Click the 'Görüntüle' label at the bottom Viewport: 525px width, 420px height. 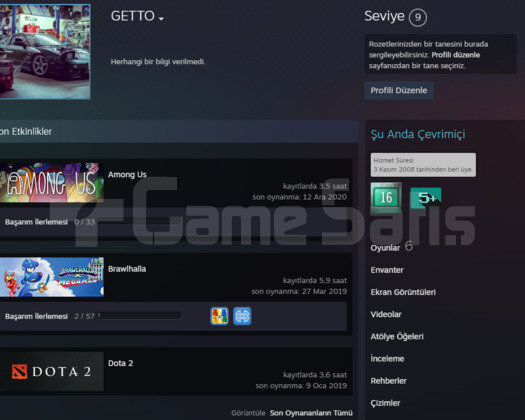[x=248, y=413]
